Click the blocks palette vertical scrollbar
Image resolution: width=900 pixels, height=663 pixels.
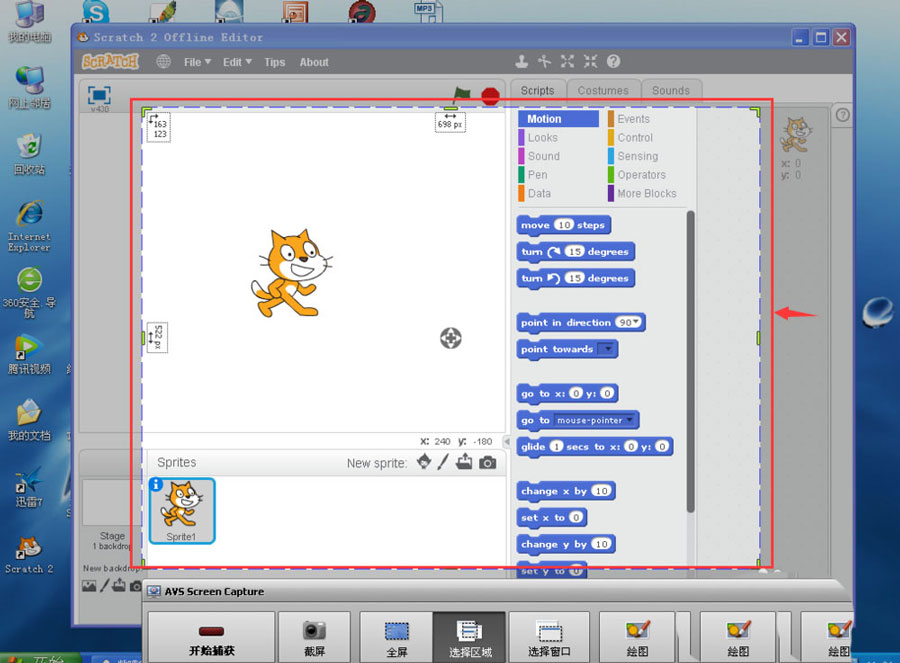(690, 362)
